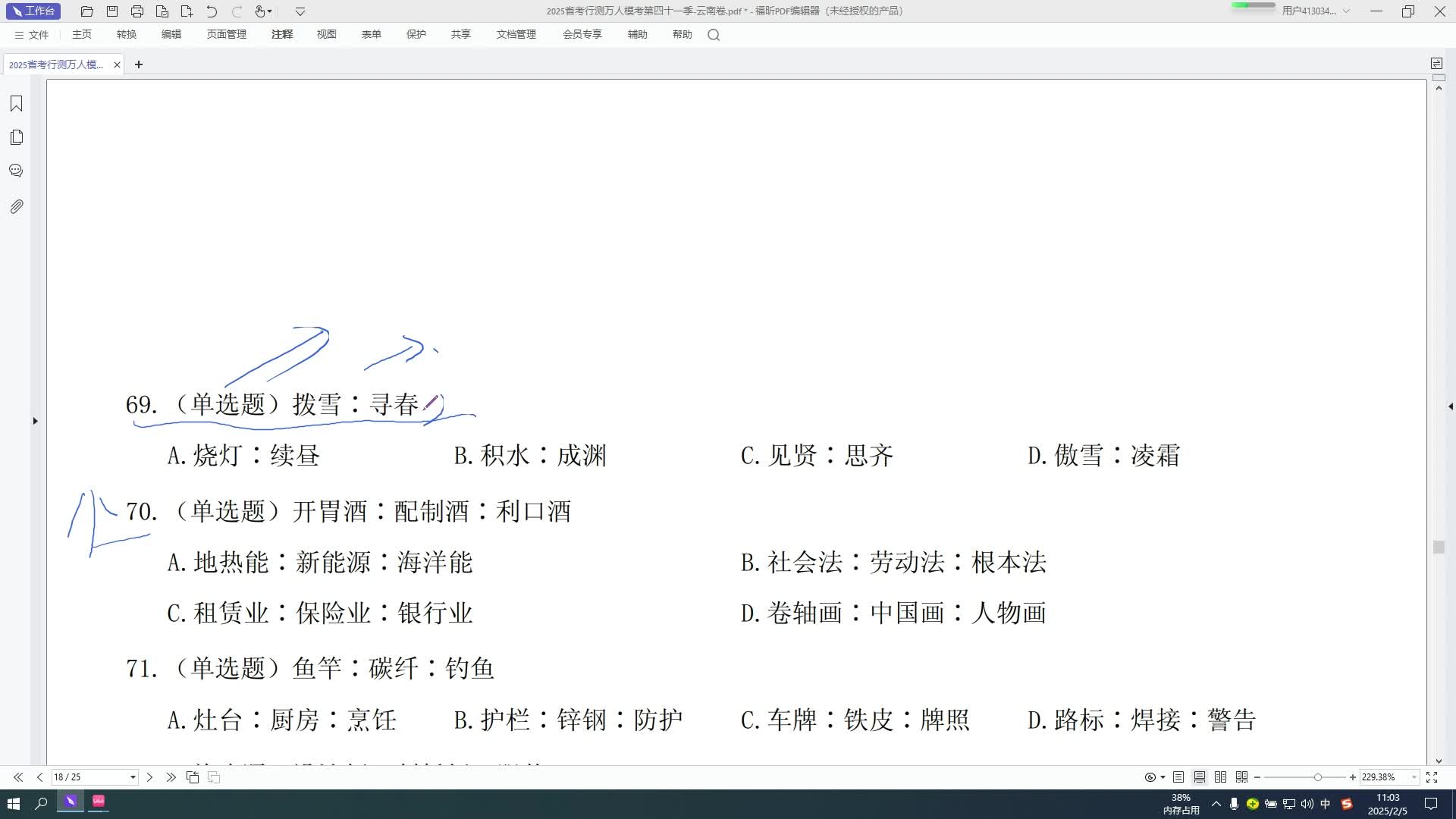Enable facing two-page view layout
The width and height of the screenshot is (1456, 819).
pyautogui.click(x=1221, y=777)
